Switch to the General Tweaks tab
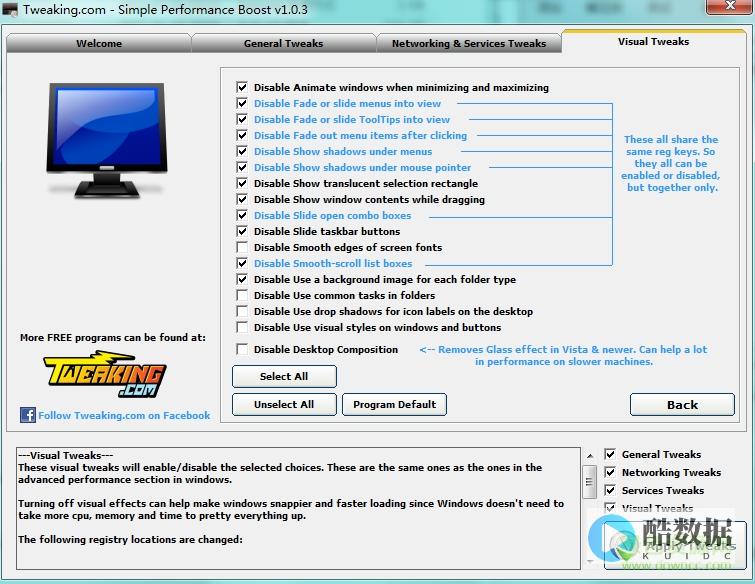Viewport: 755px width, 584px height. click(284, 43)
